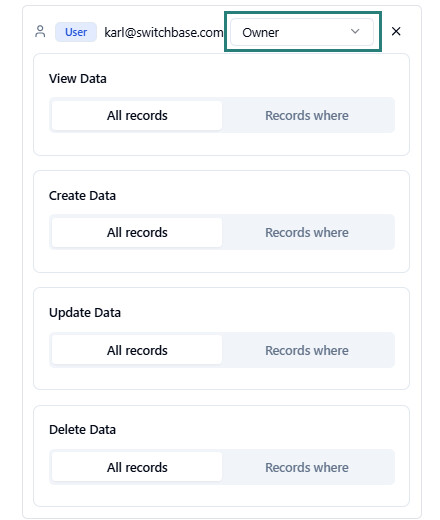Click the View Data section heading
This screenshot has width=440, height=520.
coord(78,79)
